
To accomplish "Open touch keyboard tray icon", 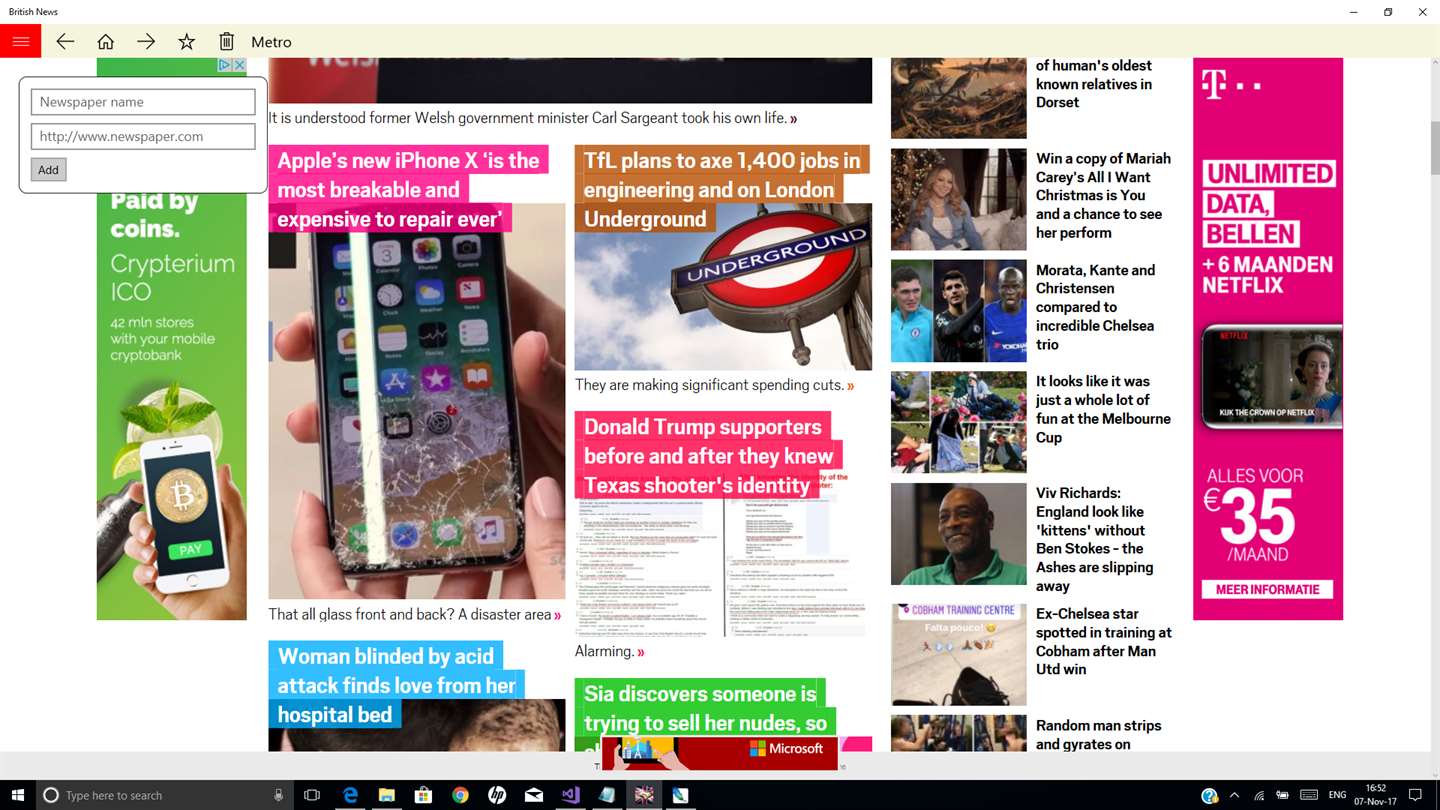I will (1309, 795).
